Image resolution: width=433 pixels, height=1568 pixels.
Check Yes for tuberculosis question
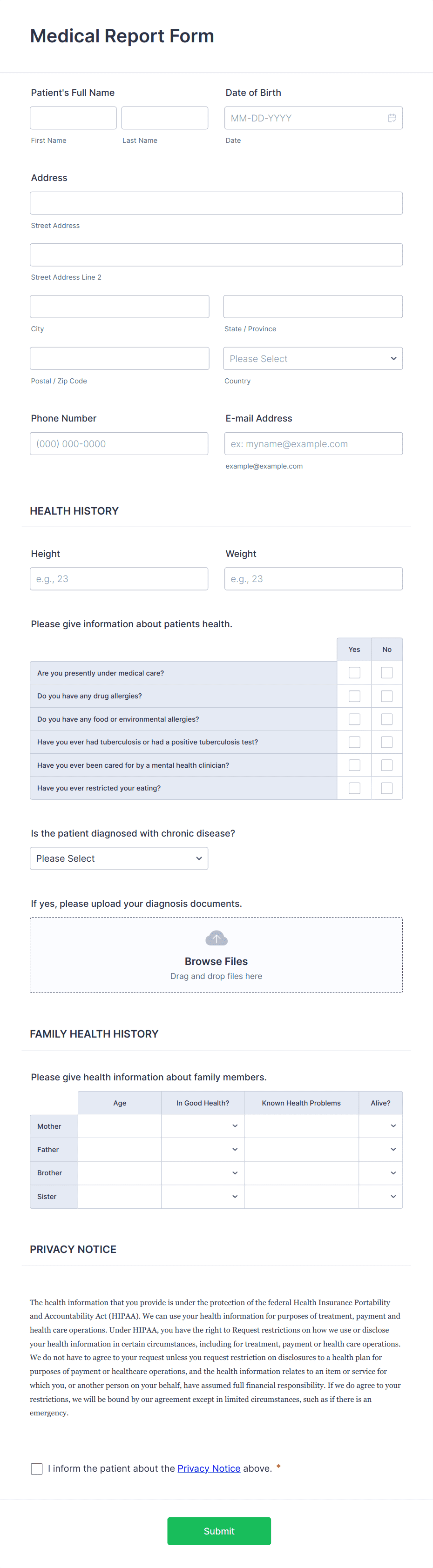354,742
